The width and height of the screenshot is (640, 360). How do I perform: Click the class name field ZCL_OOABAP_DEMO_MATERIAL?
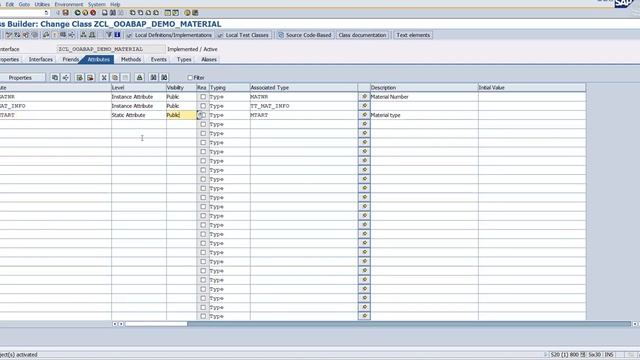(111, 49)
